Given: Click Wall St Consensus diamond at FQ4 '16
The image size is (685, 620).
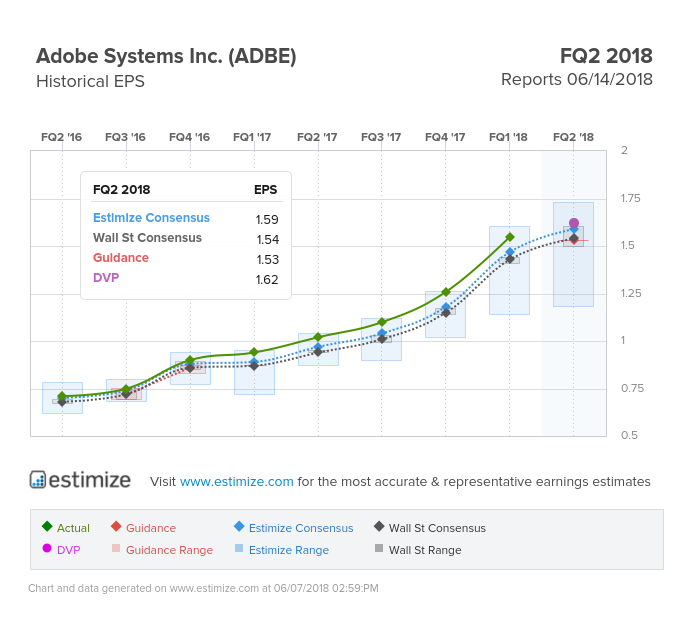Looking at the screenshot, I should [x=190, y=368].
